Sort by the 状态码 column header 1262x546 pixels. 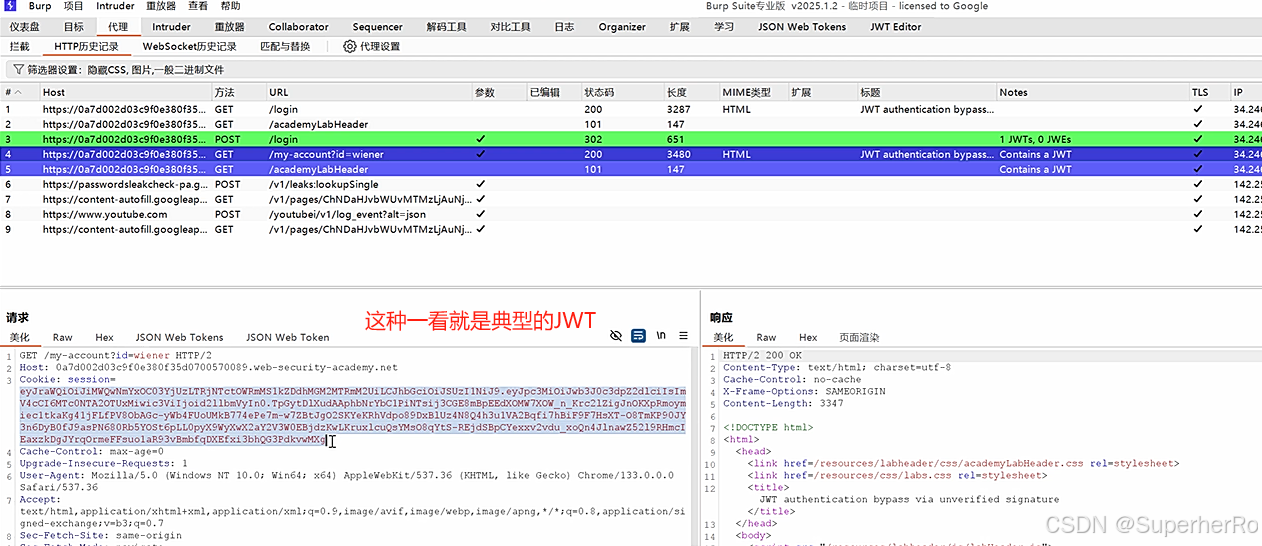click(622, 92)
